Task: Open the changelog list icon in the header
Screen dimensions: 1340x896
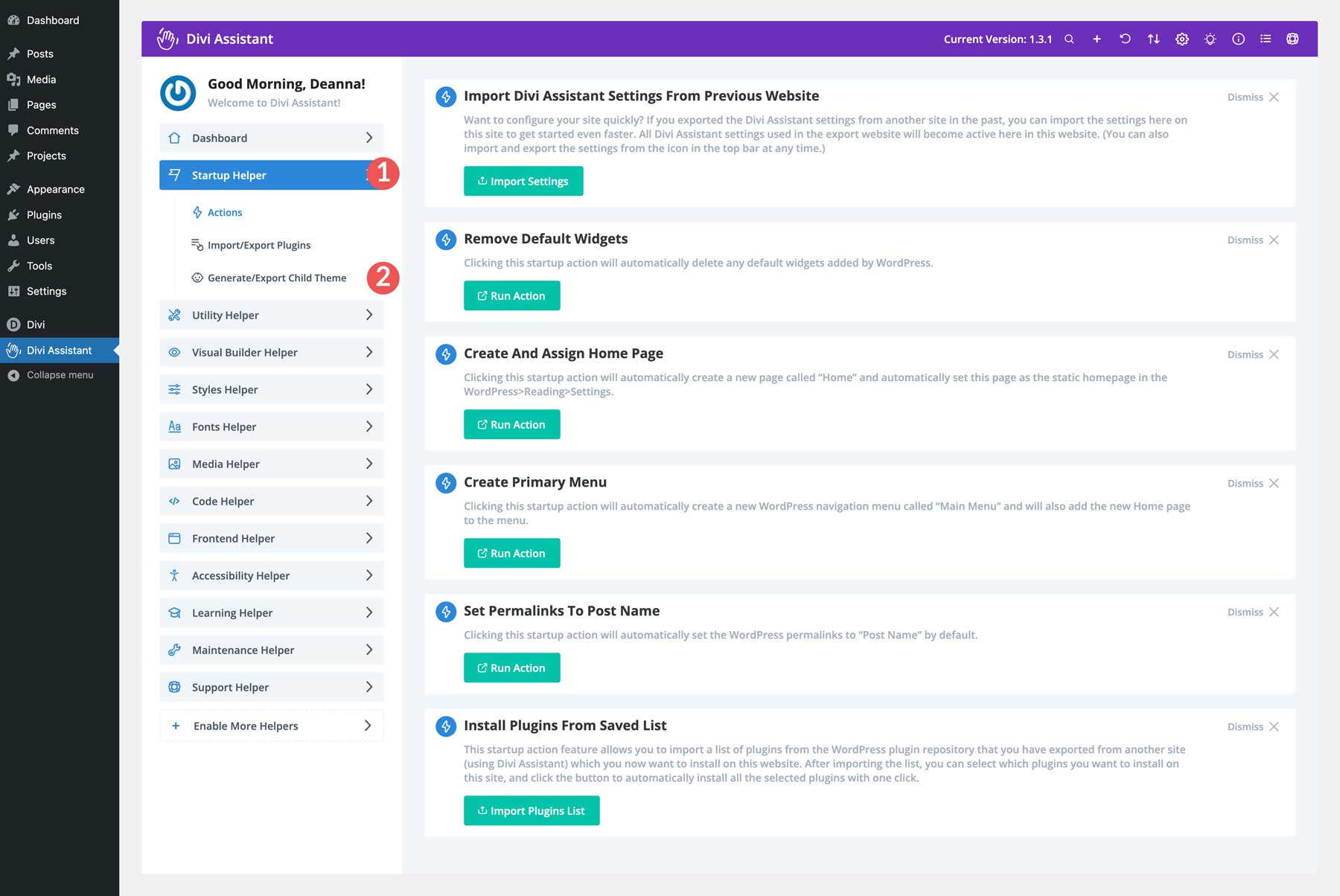Action: [x=1266, y=39]
